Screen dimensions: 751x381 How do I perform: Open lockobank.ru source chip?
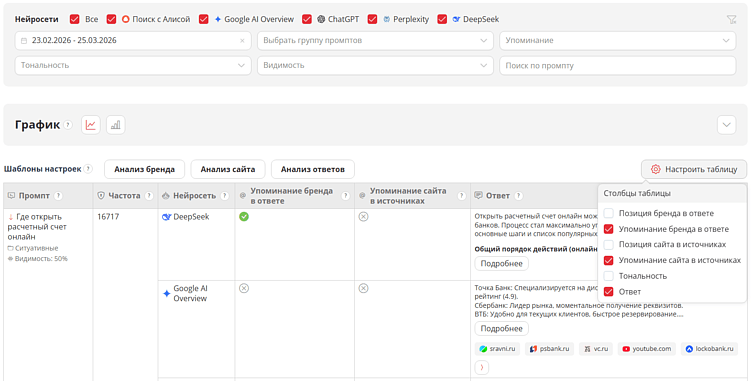click(x=709, y=349)
